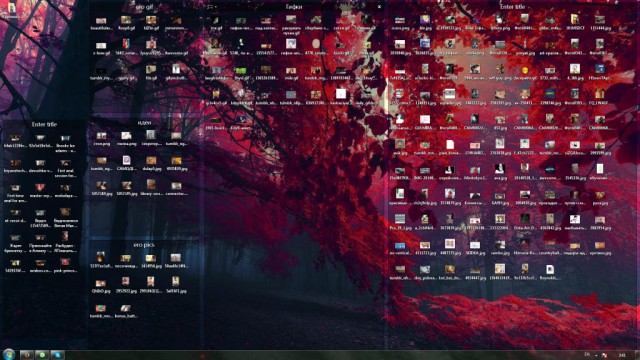The image size is (640, 360).
Task: Select the 2882954.jpg file
Action: point(600,223)
